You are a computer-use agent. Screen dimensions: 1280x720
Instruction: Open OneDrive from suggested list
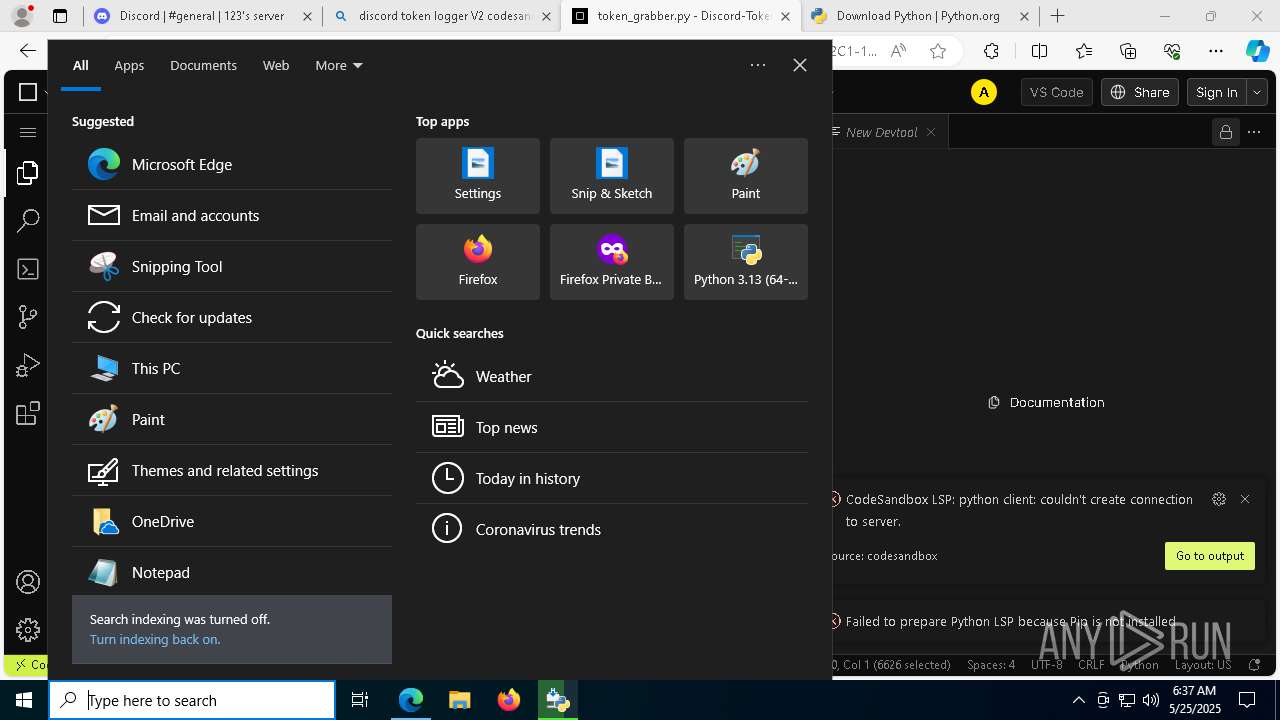click(232, 521)
